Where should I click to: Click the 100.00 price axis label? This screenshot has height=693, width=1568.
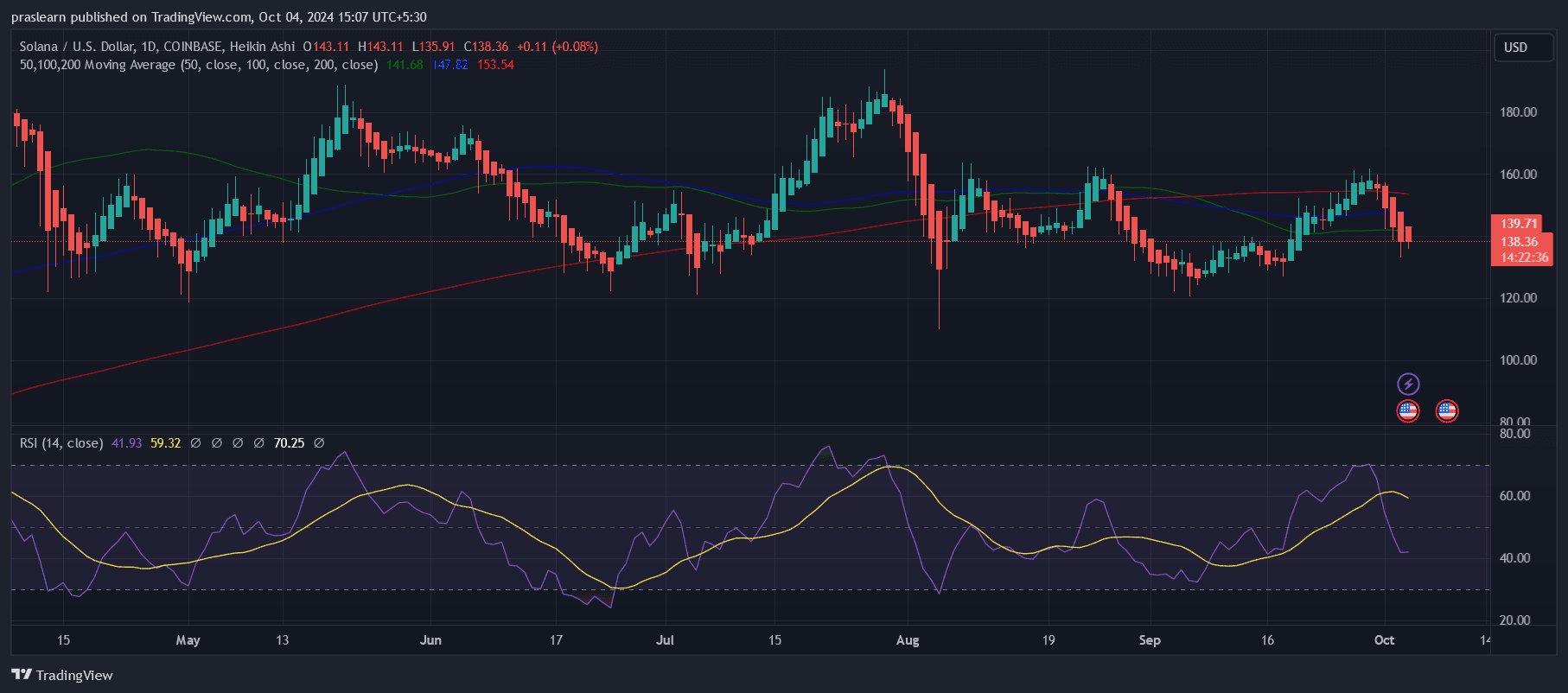click(x=1519, y=360)
